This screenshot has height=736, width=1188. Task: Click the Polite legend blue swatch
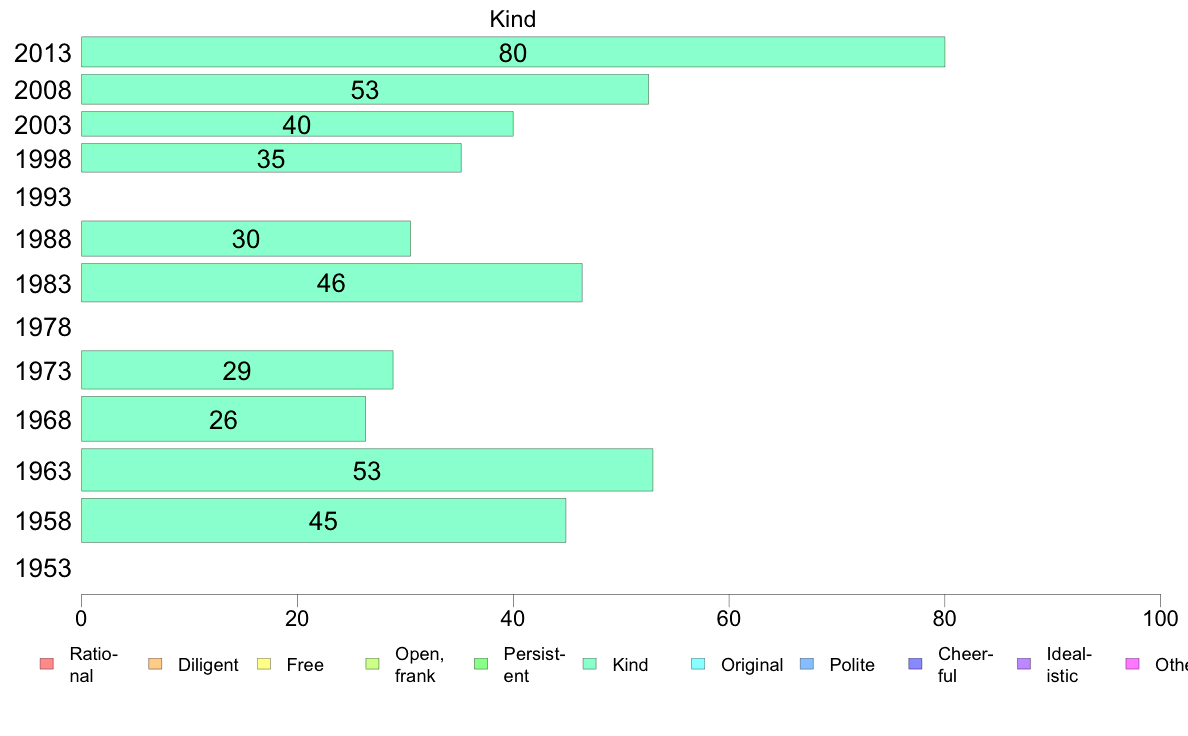(x=807, y=664)
